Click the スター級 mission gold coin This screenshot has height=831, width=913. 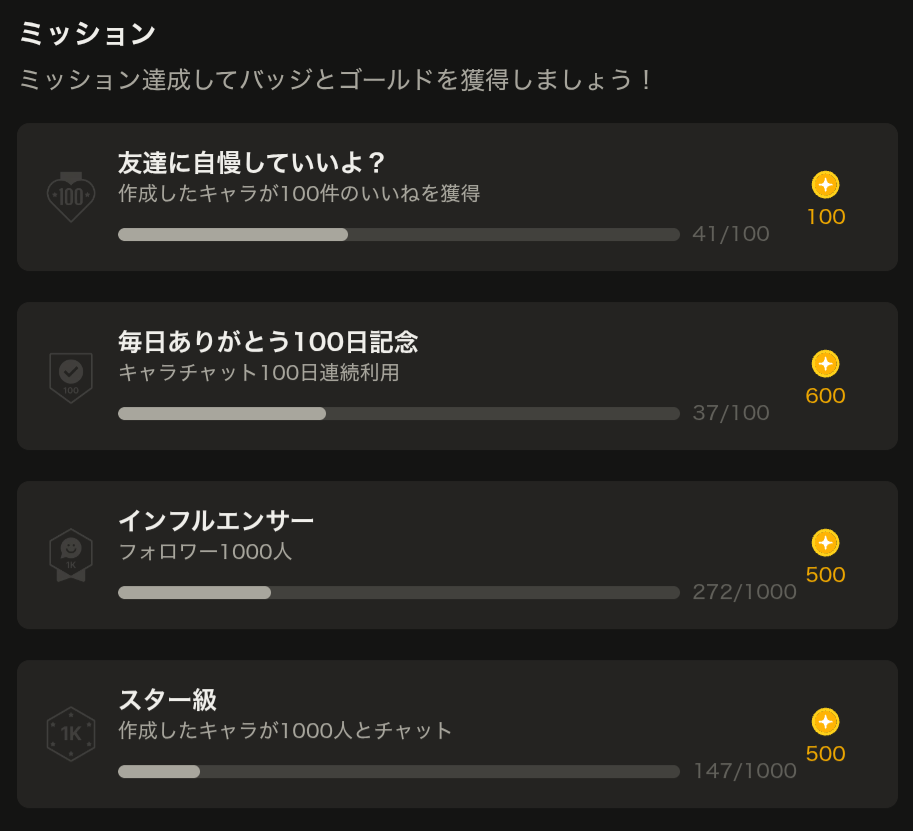click(x=825, y=722)
